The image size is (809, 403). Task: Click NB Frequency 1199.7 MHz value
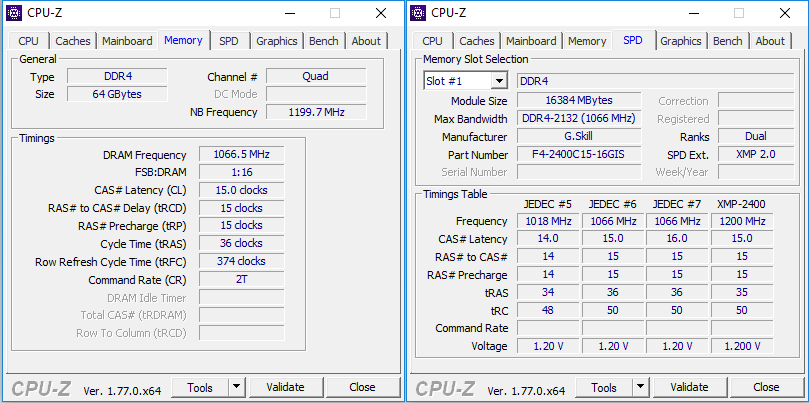[x=316, y=112]
